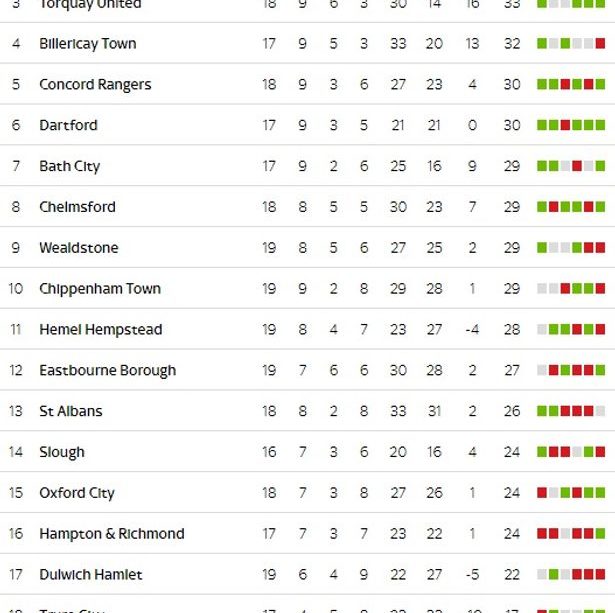Click the only green form square for Hampton & Richmond

600,534
